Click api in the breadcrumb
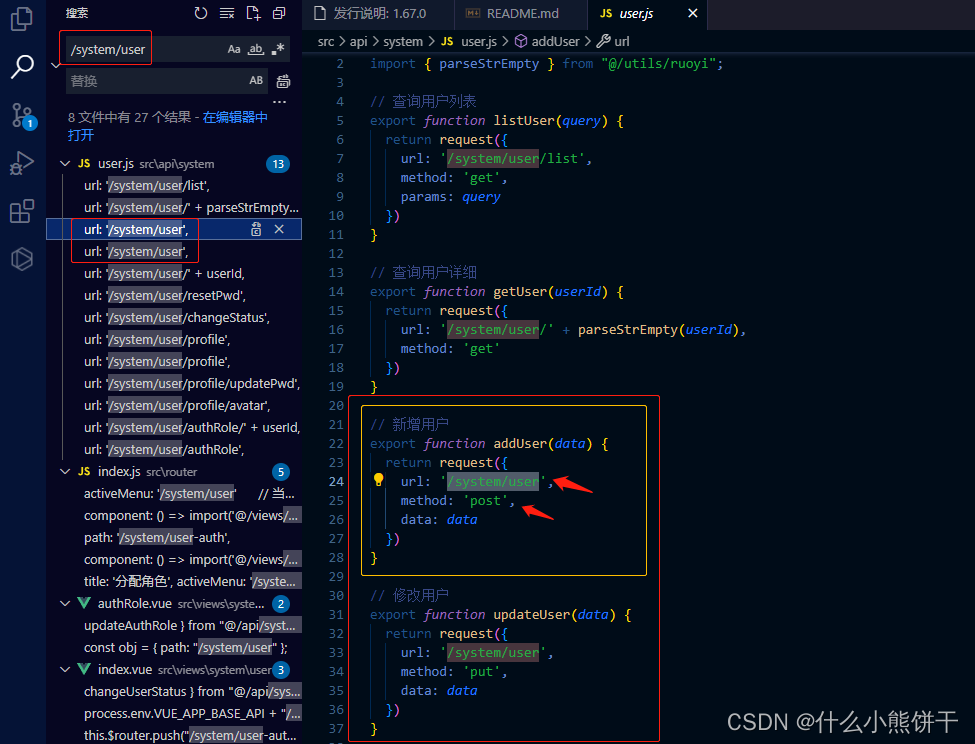 358,42
